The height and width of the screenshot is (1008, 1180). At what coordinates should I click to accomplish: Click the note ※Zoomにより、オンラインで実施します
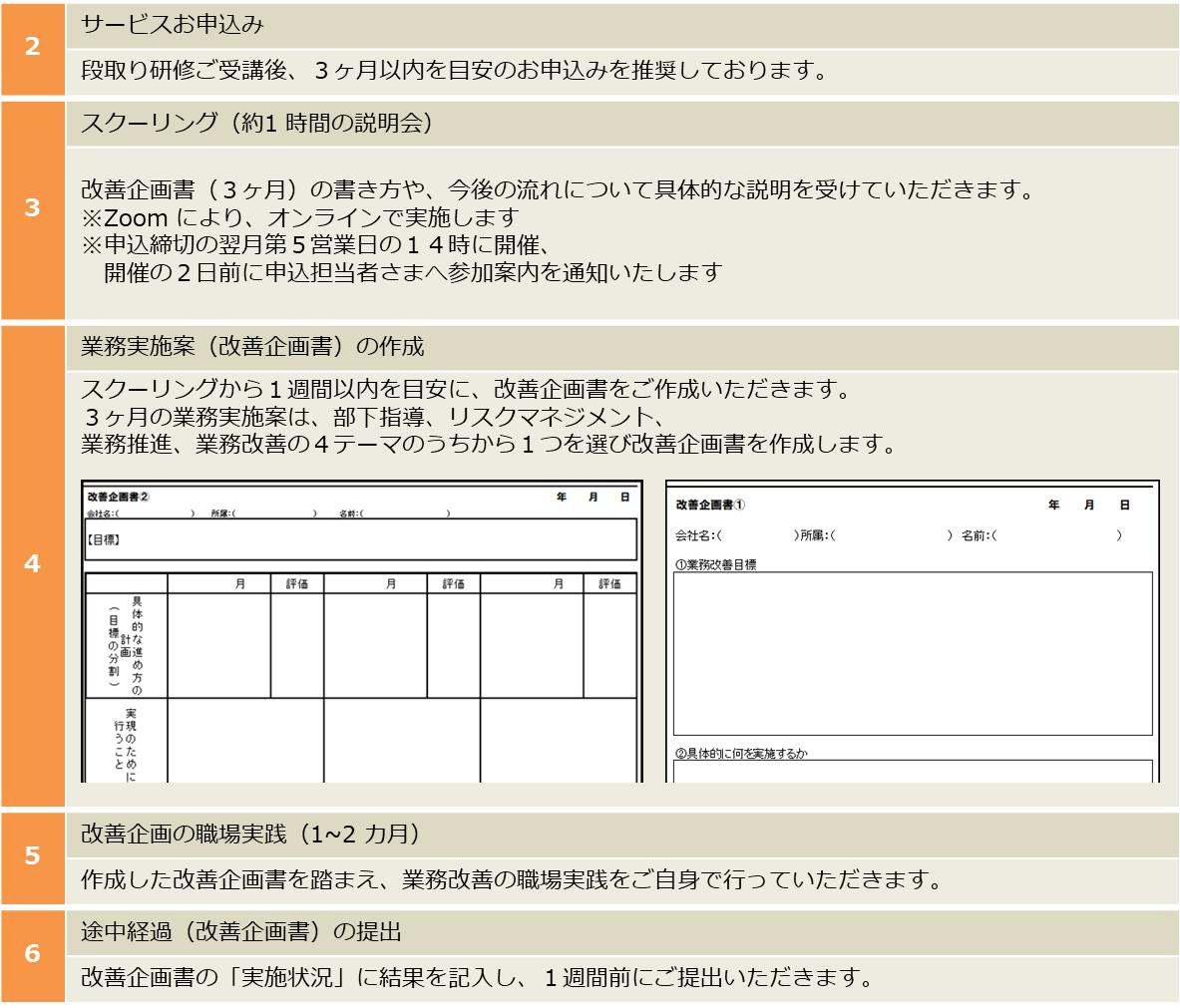coord(300,218)
